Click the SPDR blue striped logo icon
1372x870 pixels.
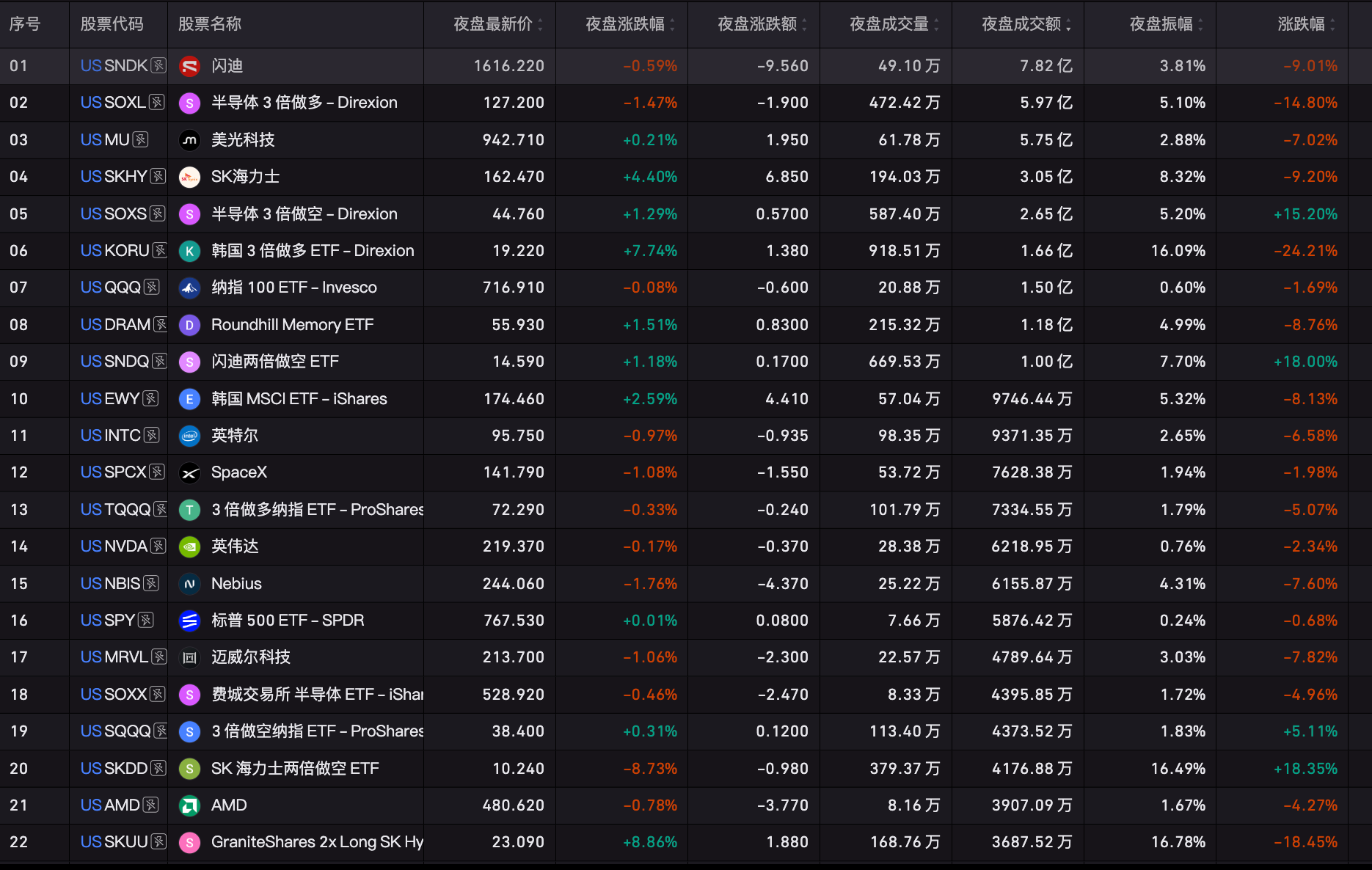(x=190, y=621)
